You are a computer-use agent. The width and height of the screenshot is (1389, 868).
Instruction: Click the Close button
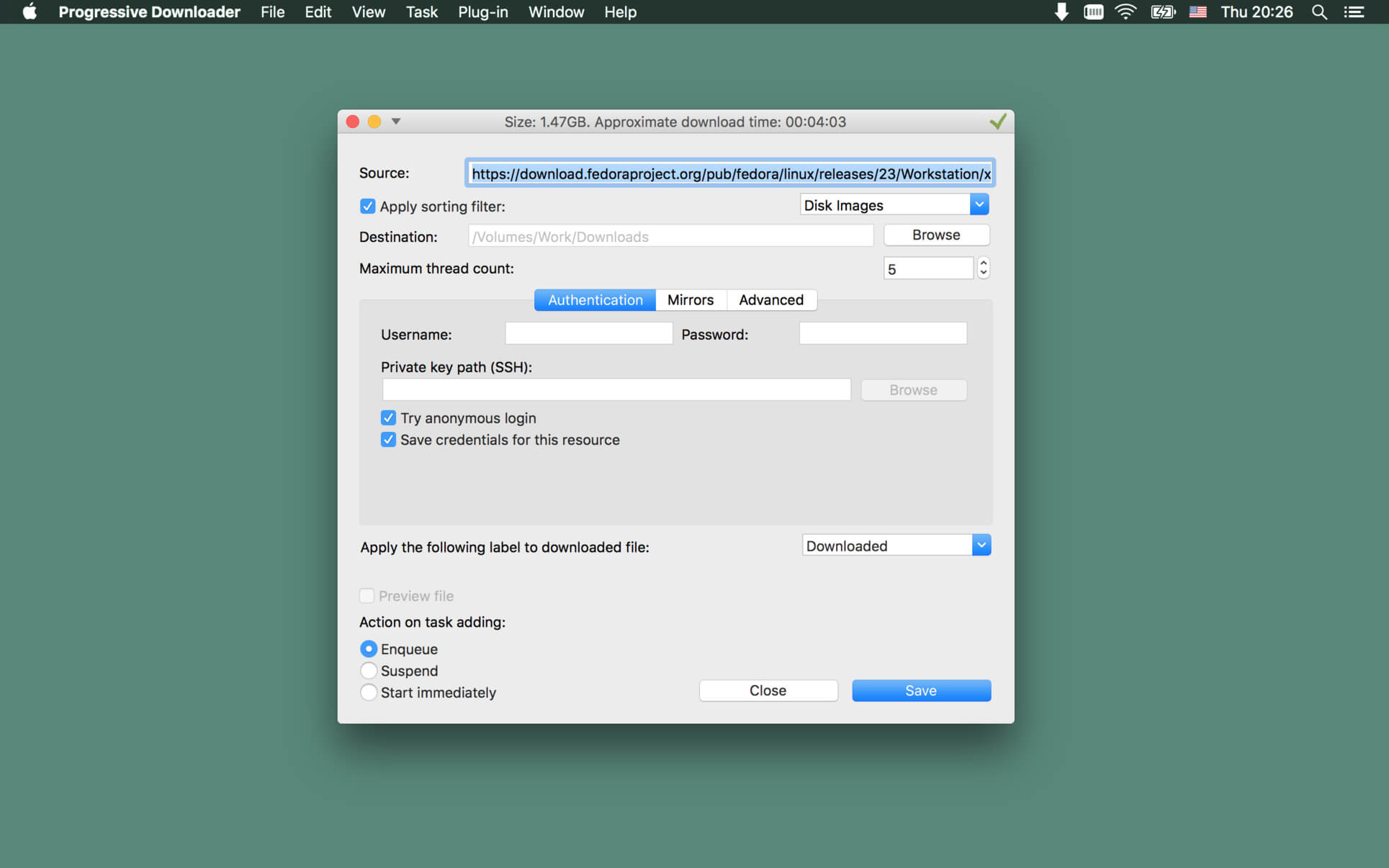(x=768, y=691)
